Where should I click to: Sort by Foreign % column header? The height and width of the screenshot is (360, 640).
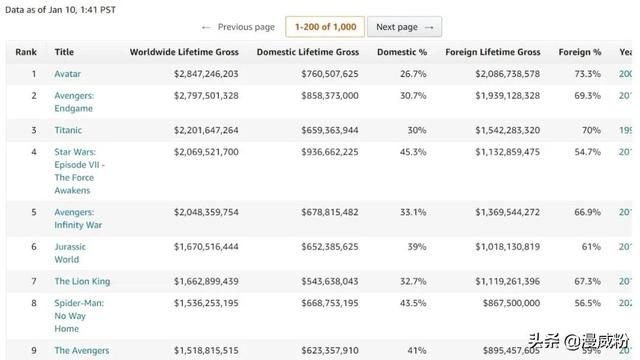click(x=580, y=52)
